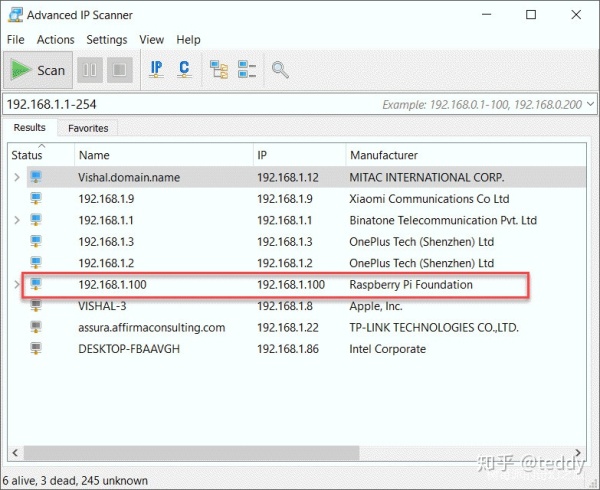Click the IP cell 192.168.1.8
Image resolution: width=600 pixels, height=490 pixels.
[285, 306]
